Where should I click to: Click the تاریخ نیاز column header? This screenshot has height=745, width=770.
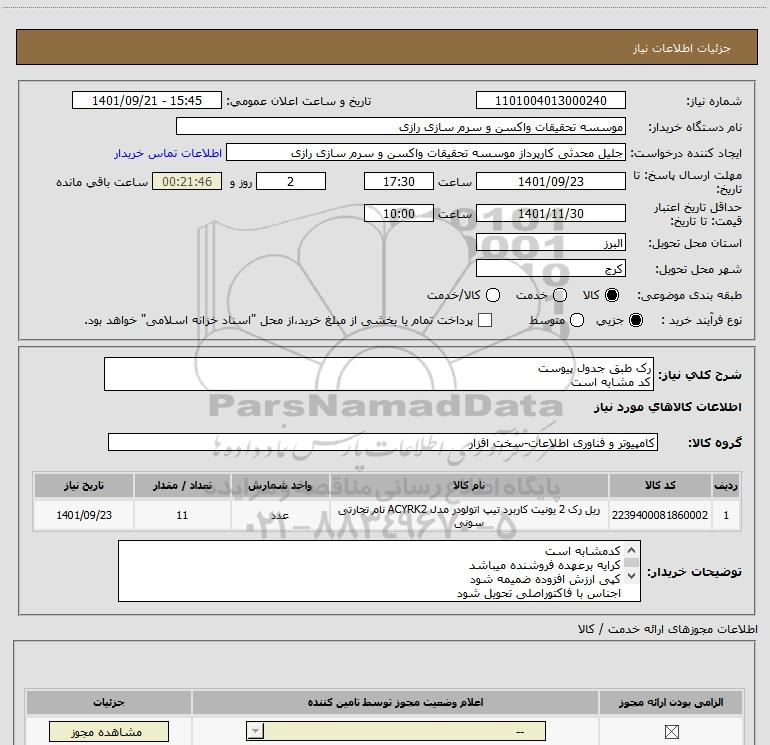pyautogui.click(x=84, y=485)
